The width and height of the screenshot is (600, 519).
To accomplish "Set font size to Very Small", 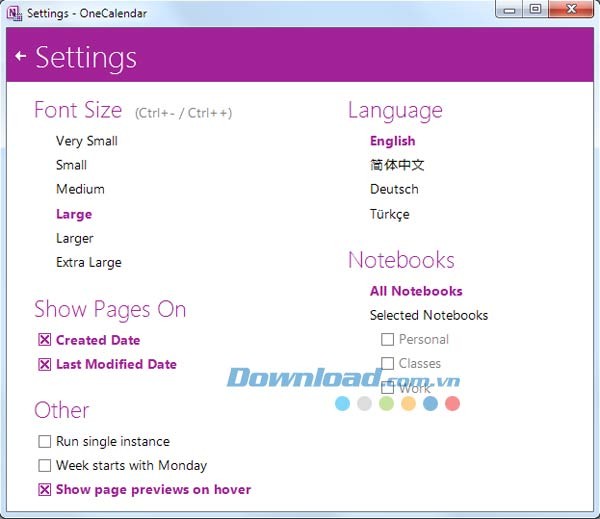I will coord(86,141).
